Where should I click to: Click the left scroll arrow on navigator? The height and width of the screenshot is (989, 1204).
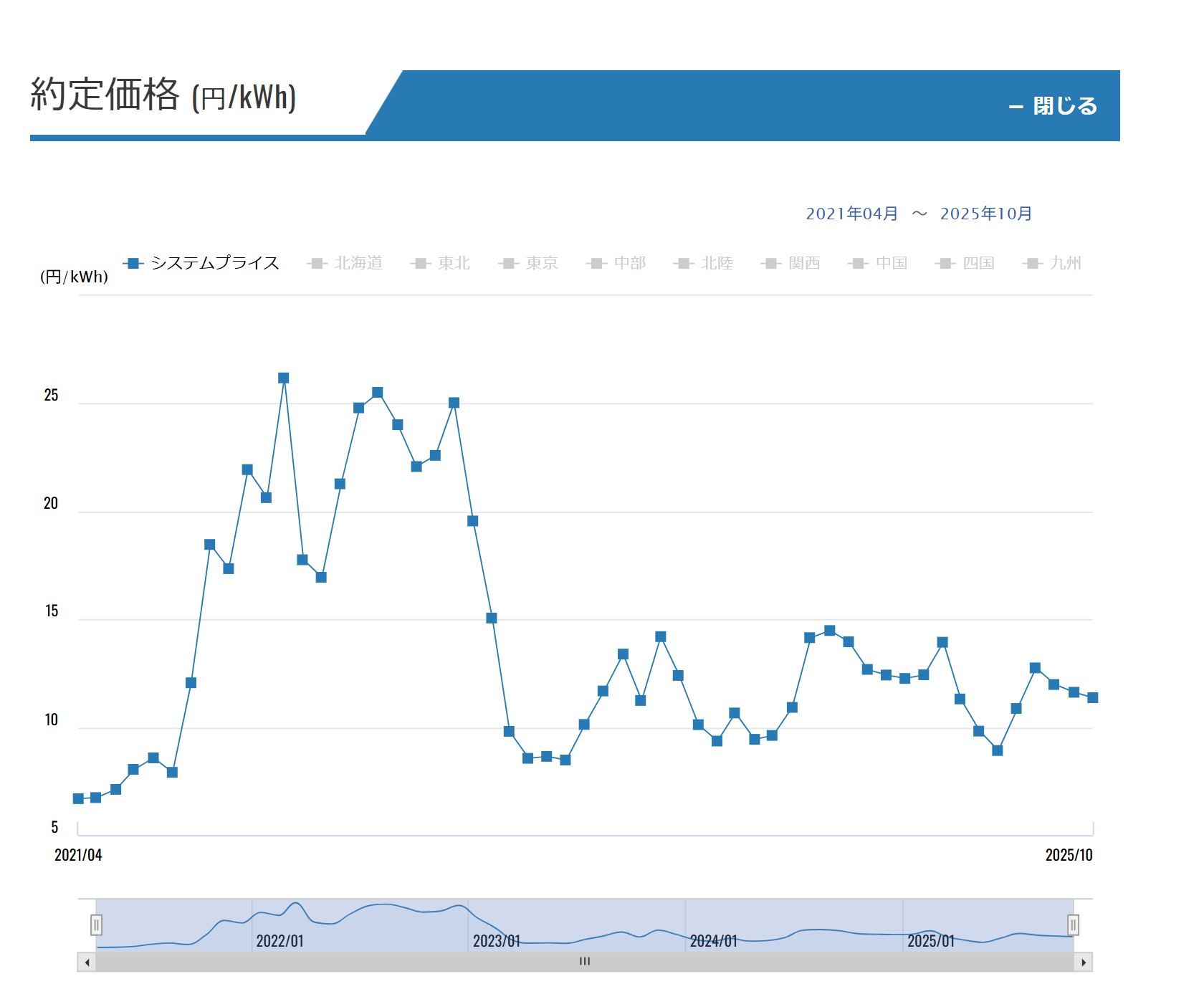87,962
